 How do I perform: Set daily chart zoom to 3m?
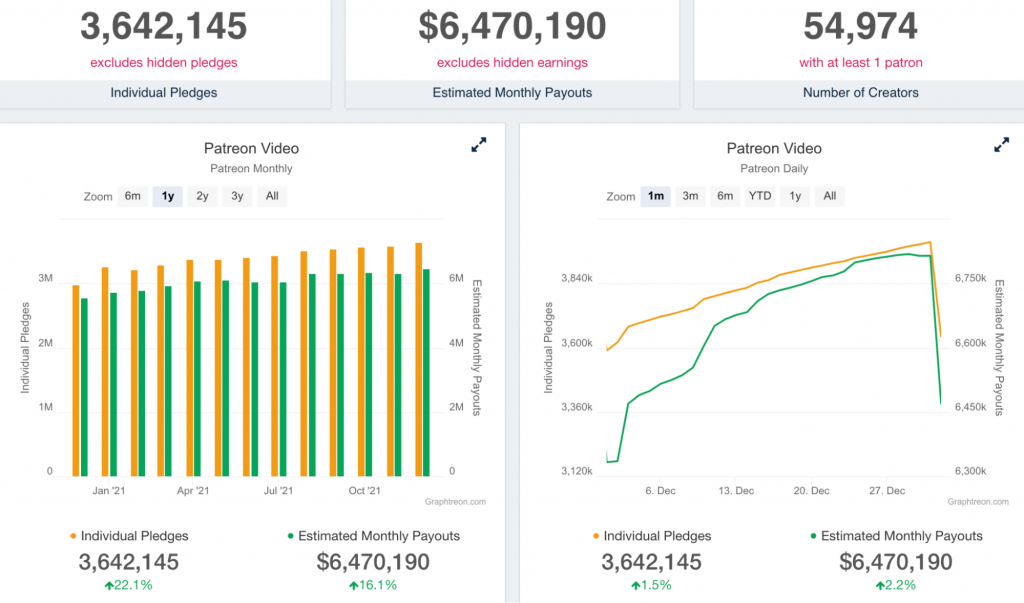tap(690, 196)
